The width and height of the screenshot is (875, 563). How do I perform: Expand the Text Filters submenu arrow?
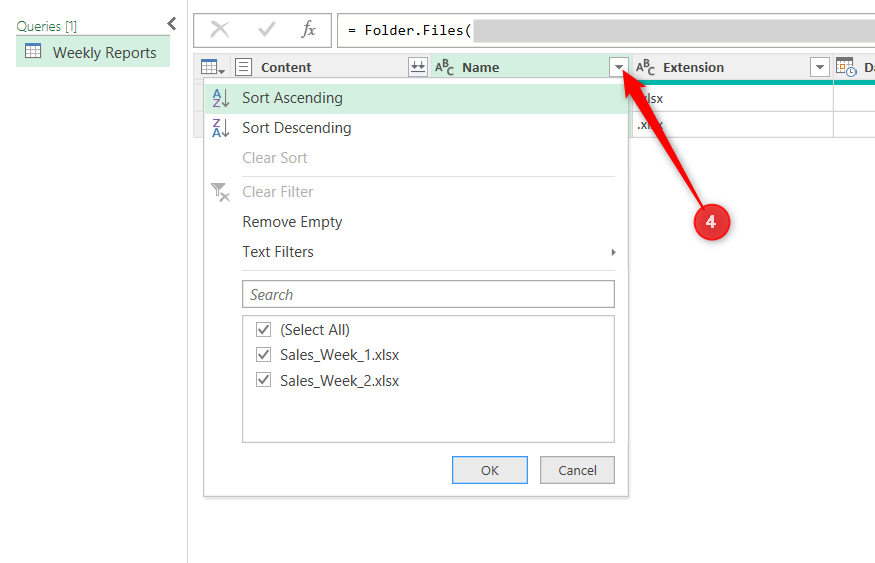click(x=613, y=252)
